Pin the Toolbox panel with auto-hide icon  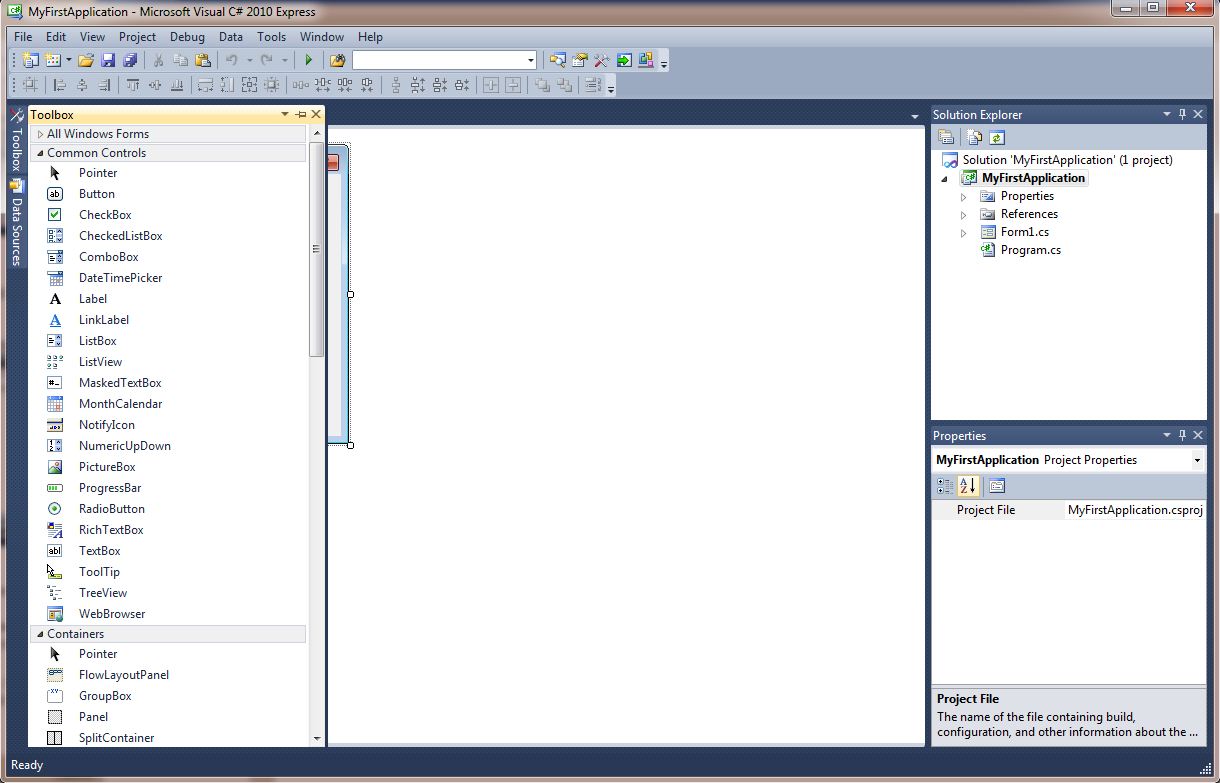301,114
